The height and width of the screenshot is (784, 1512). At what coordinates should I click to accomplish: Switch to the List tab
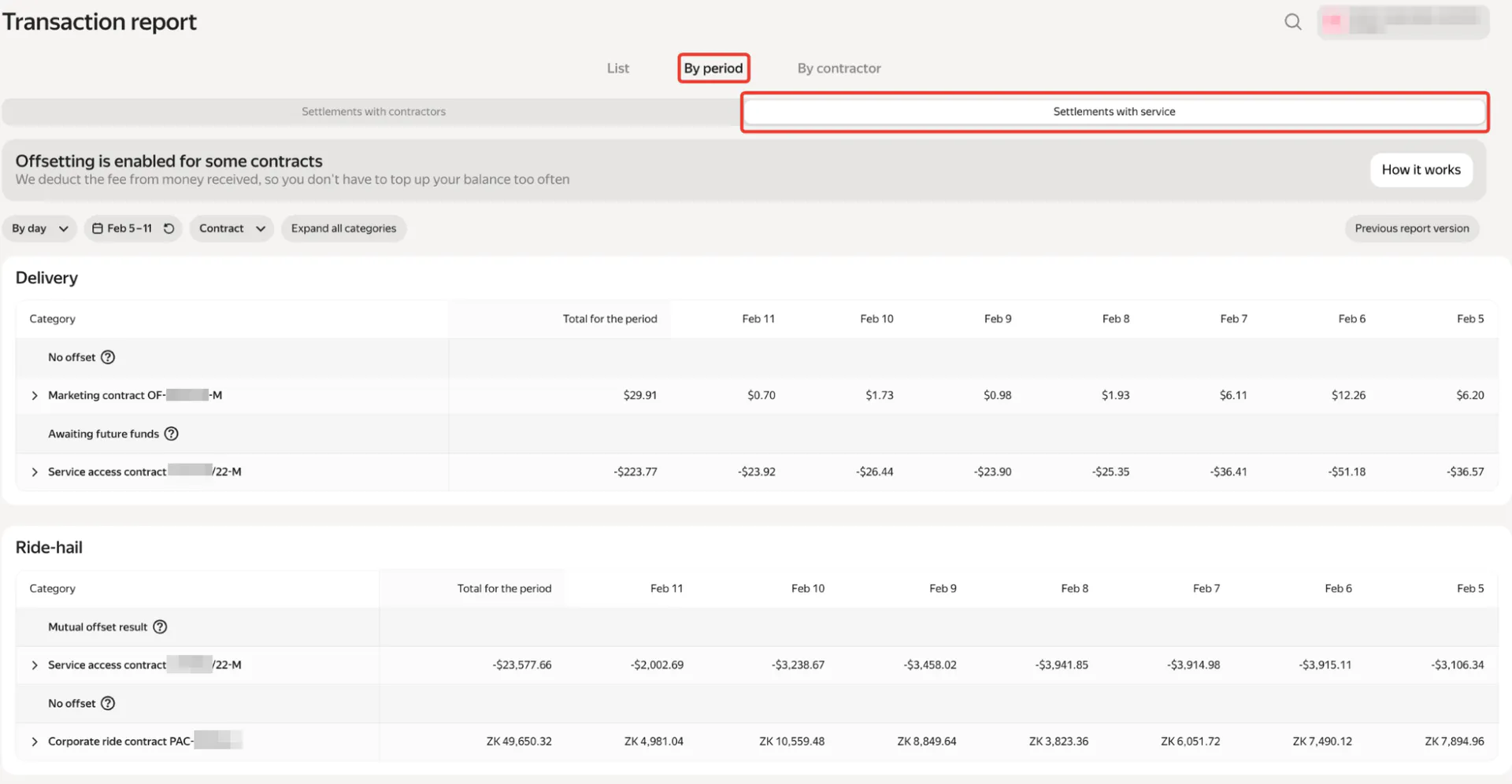click(618, 68)
